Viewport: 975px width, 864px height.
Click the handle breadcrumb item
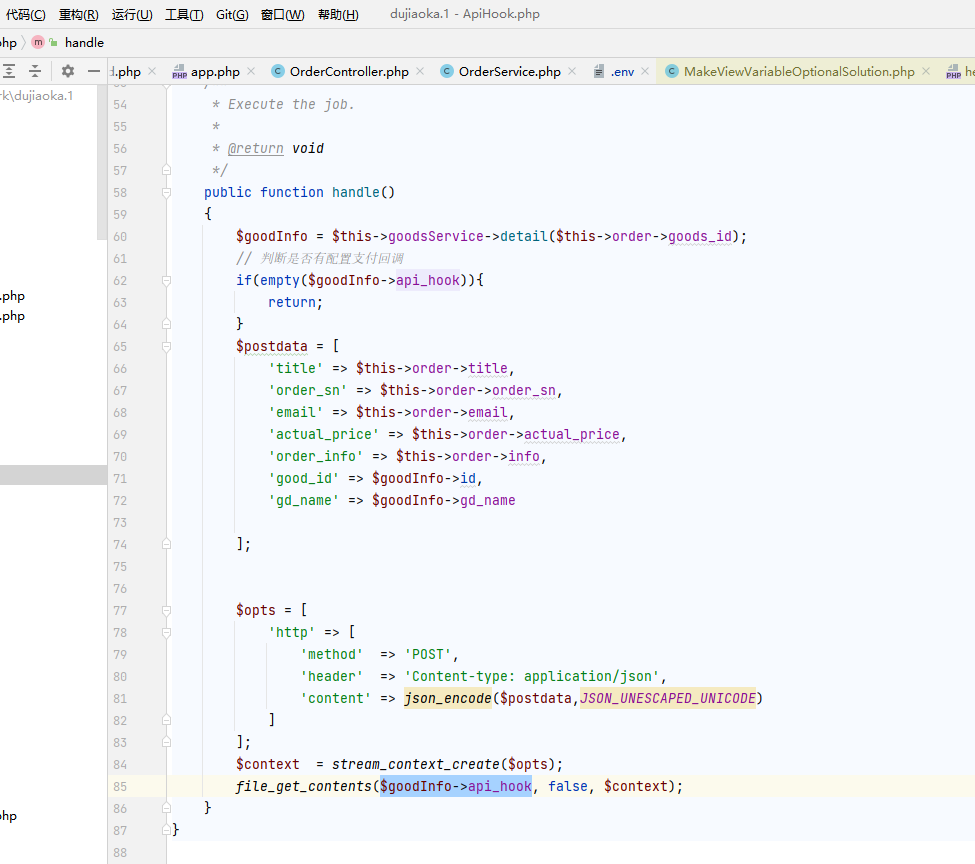point(84,42)
